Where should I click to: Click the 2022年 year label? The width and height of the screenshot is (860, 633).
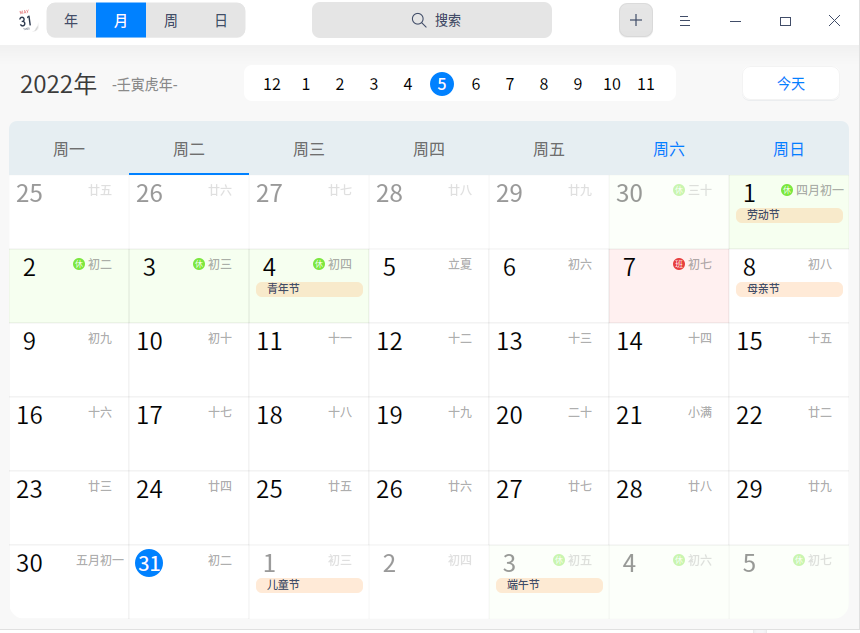point(58,84)
